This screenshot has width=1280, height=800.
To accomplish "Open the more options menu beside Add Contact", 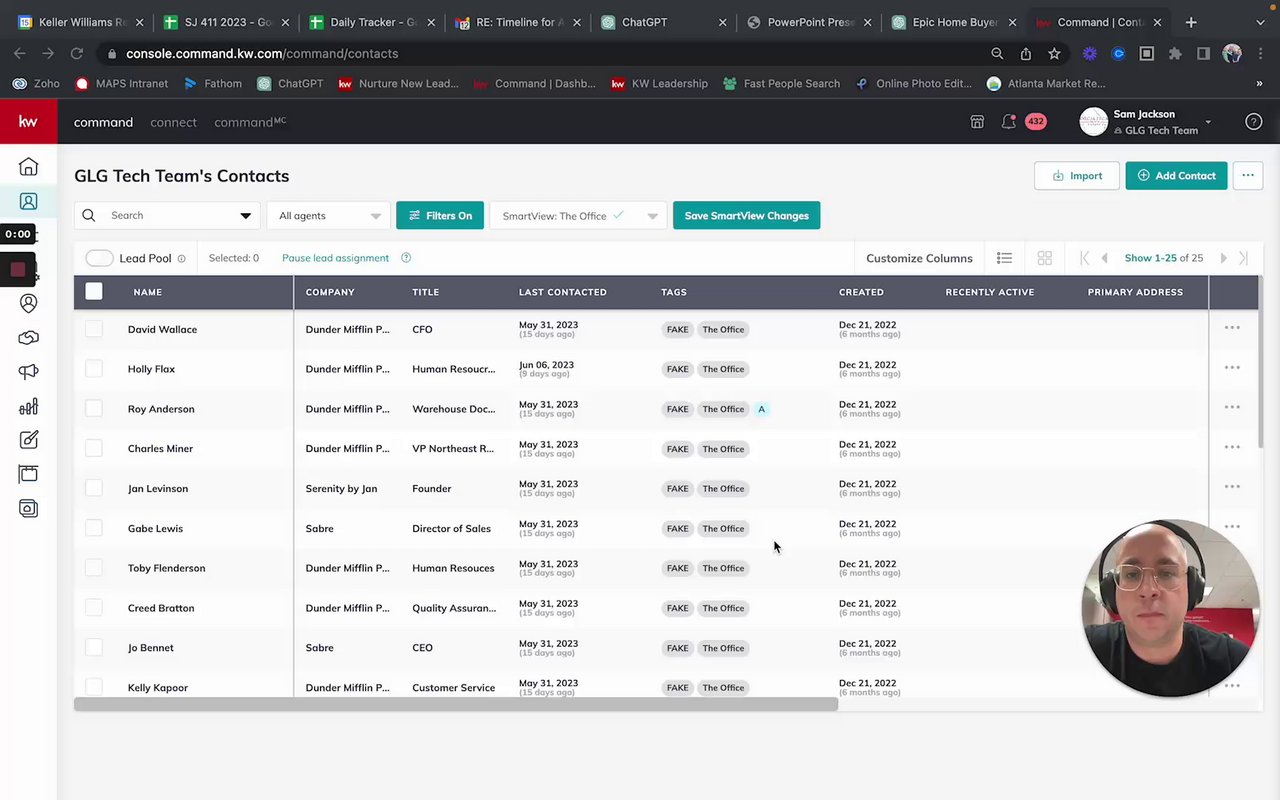I will [x=1248, y=176].
